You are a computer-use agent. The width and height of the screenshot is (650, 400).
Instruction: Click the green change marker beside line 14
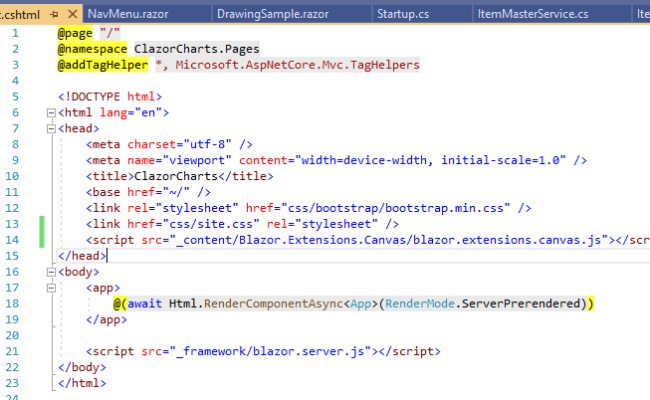click(x=41, y=240)
